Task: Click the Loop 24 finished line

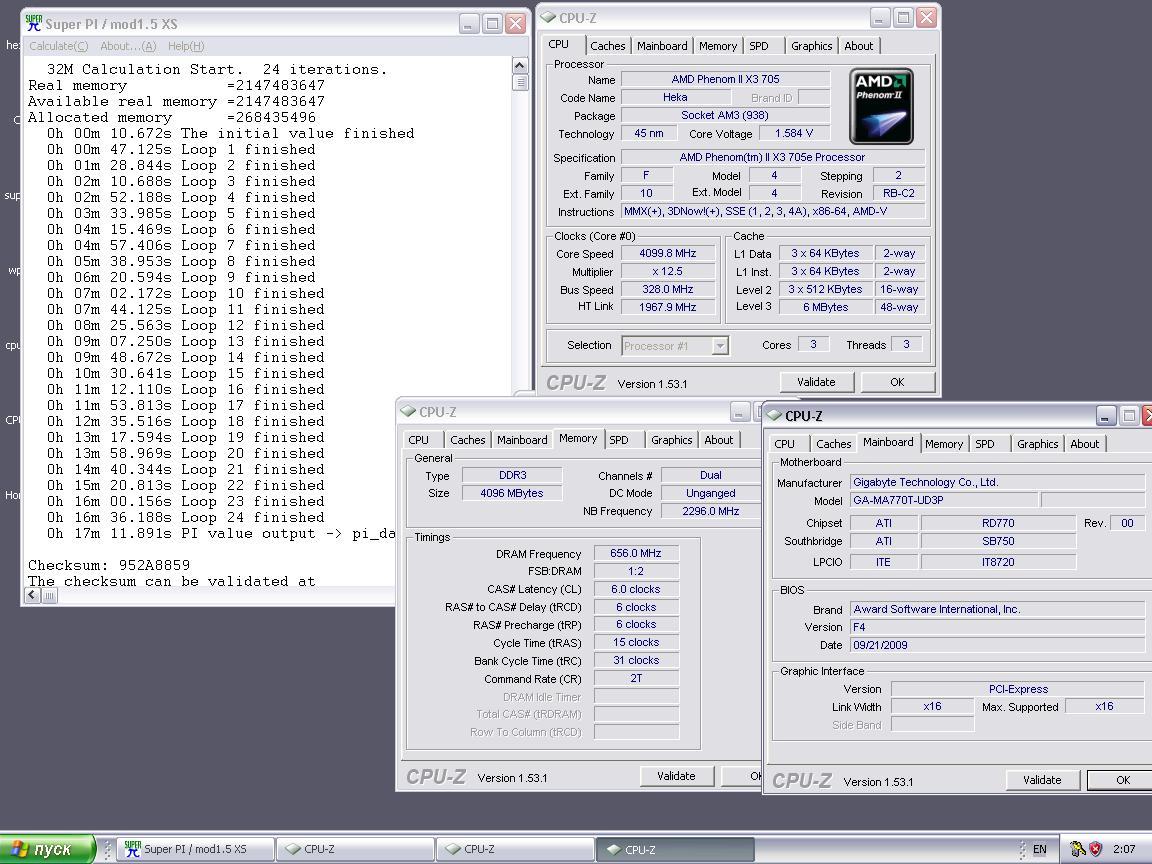Action: point(185,517)
